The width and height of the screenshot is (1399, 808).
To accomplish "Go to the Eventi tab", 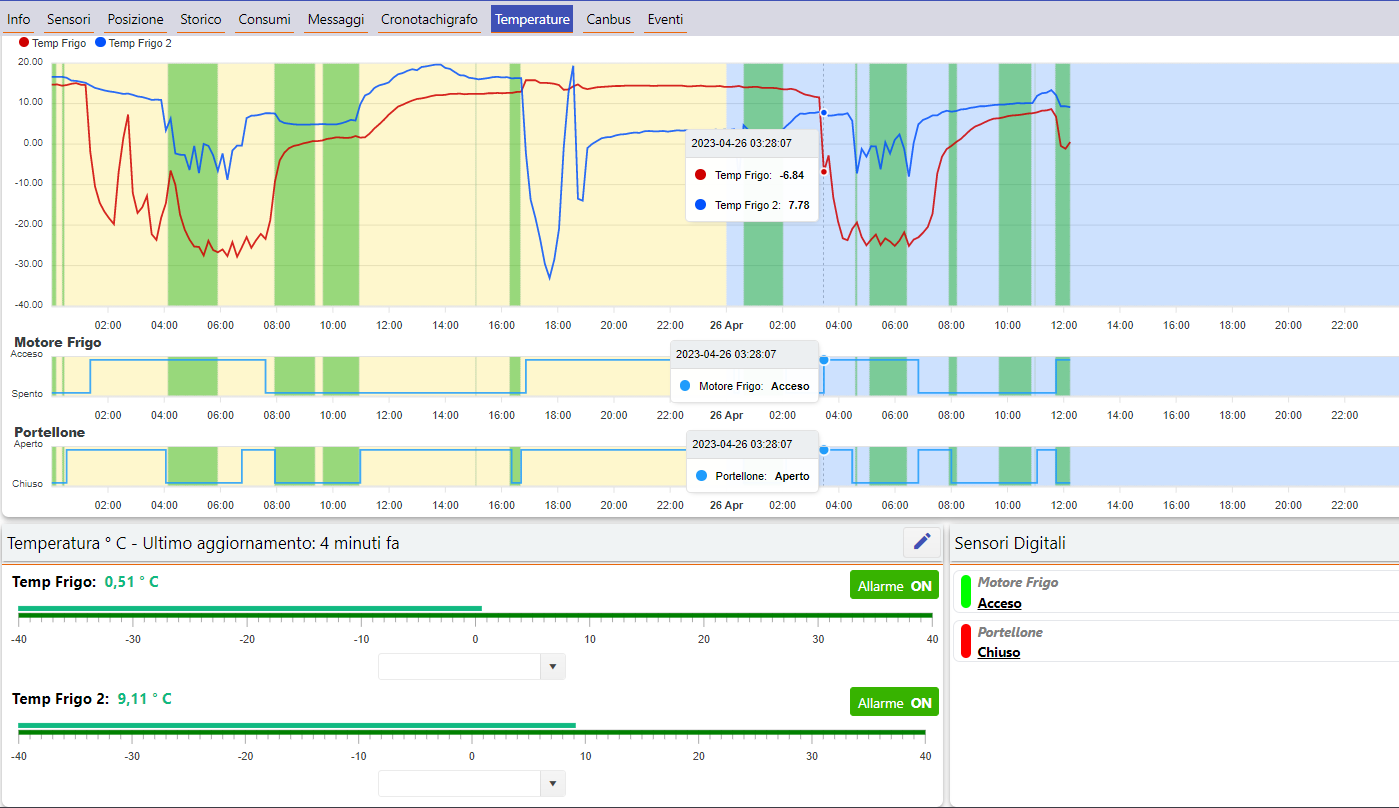I will tap(666, 19).
